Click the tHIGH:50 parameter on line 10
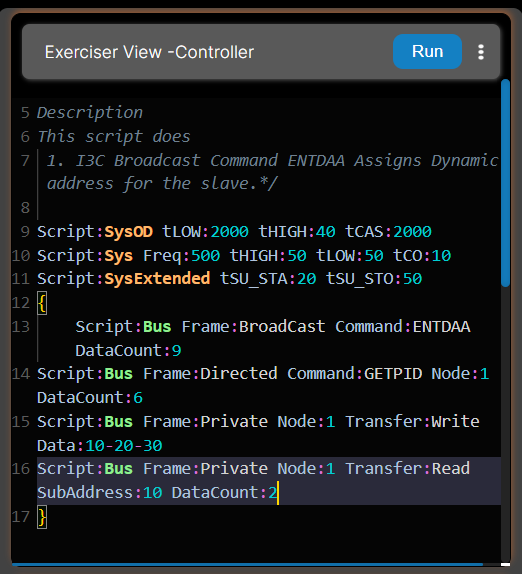The width and height of the screenshot is (522, 574). coord(268,256)
